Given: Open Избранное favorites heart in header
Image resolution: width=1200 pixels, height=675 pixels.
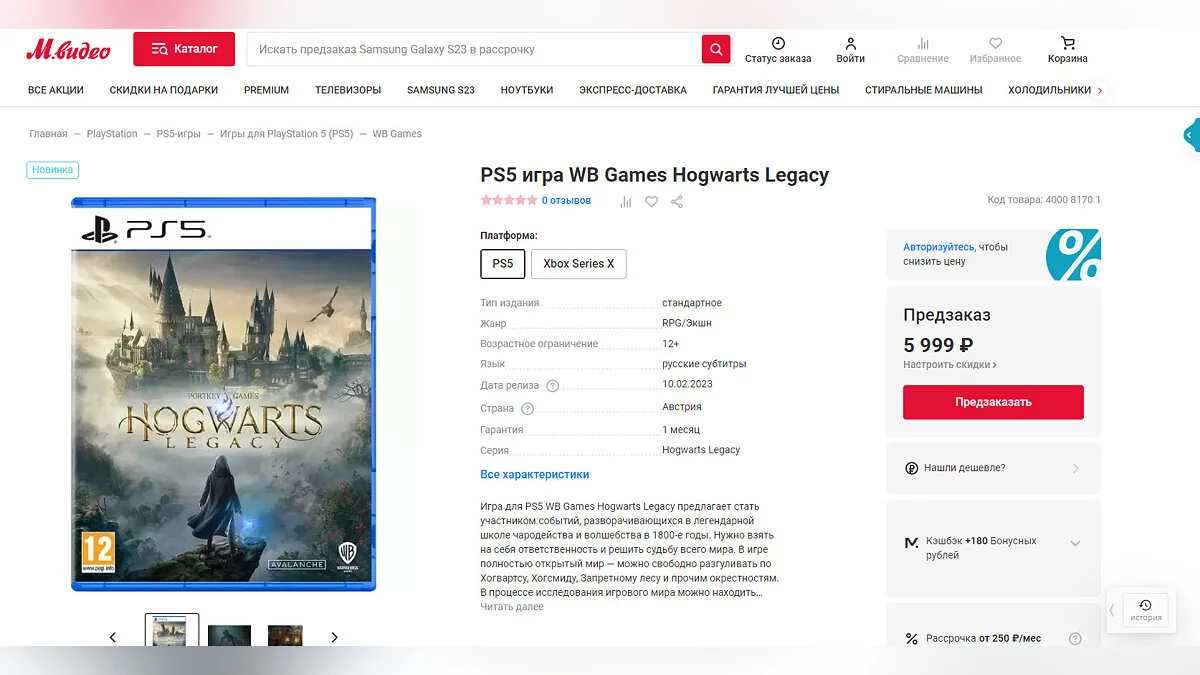Looking at the screenshot, I should 995,44.
